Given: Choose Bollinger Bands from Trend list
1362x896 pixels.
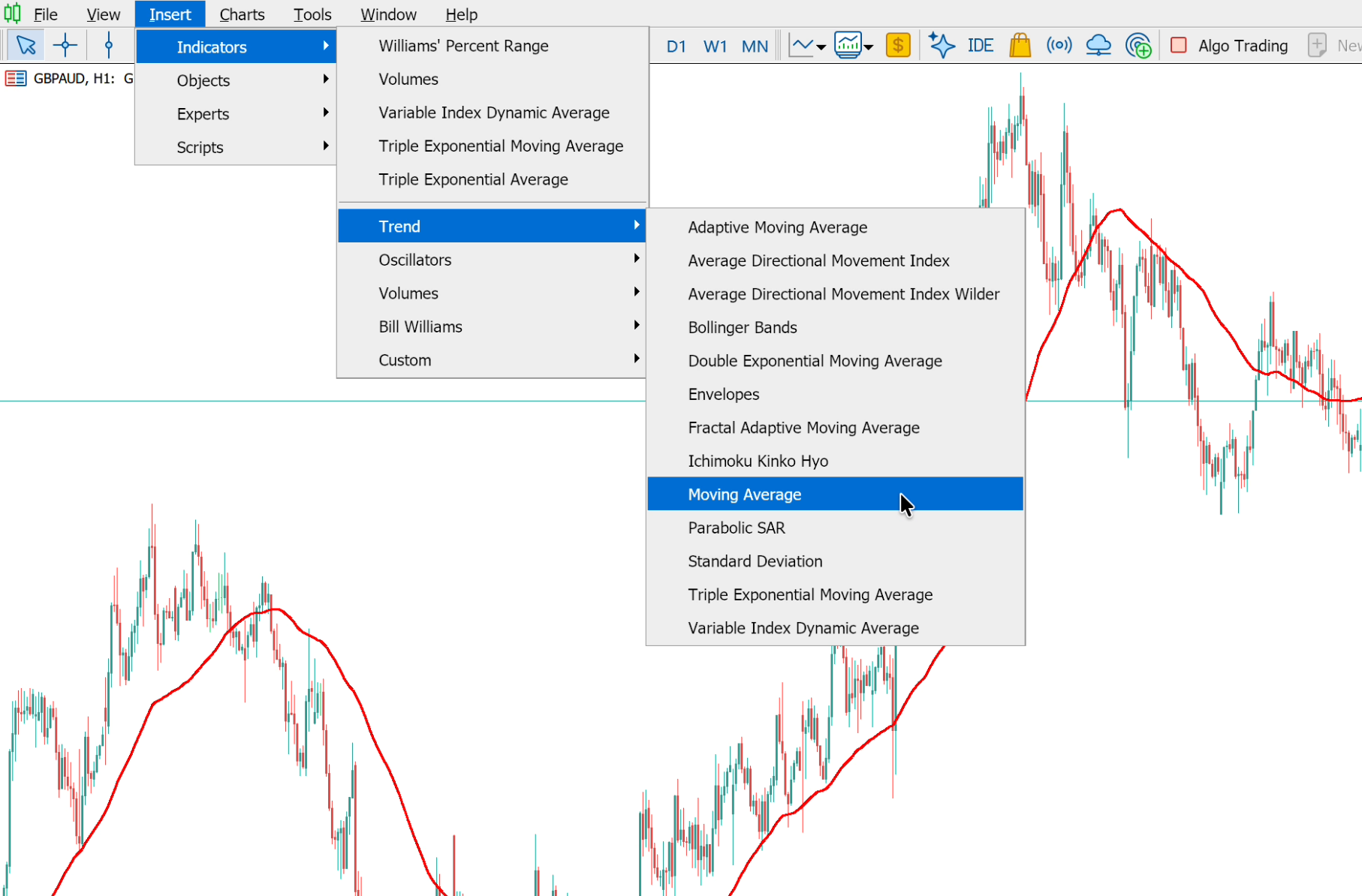Looking at the screenshot, I should [835, 327].
